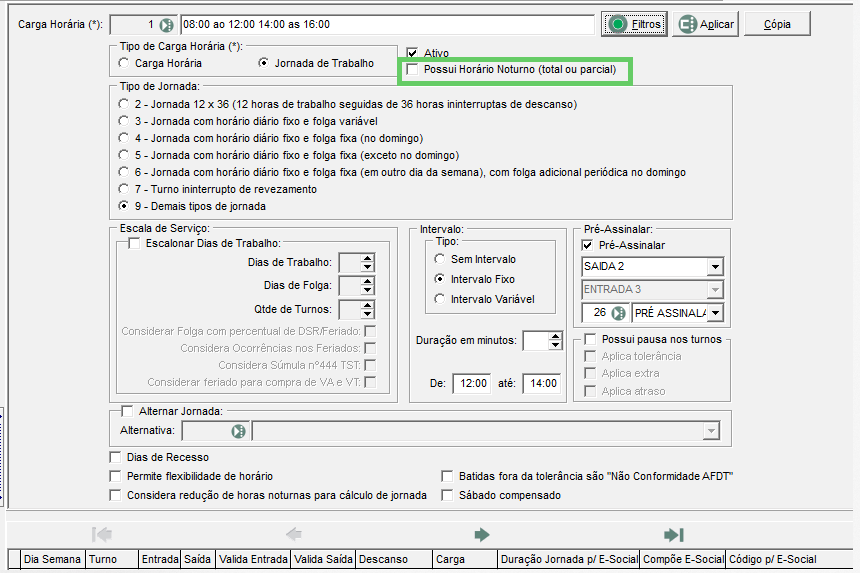Viewport: 860px width, 573px height.
Task: Open the PRÉ ASSINALA dropdown
Action: 715,313
